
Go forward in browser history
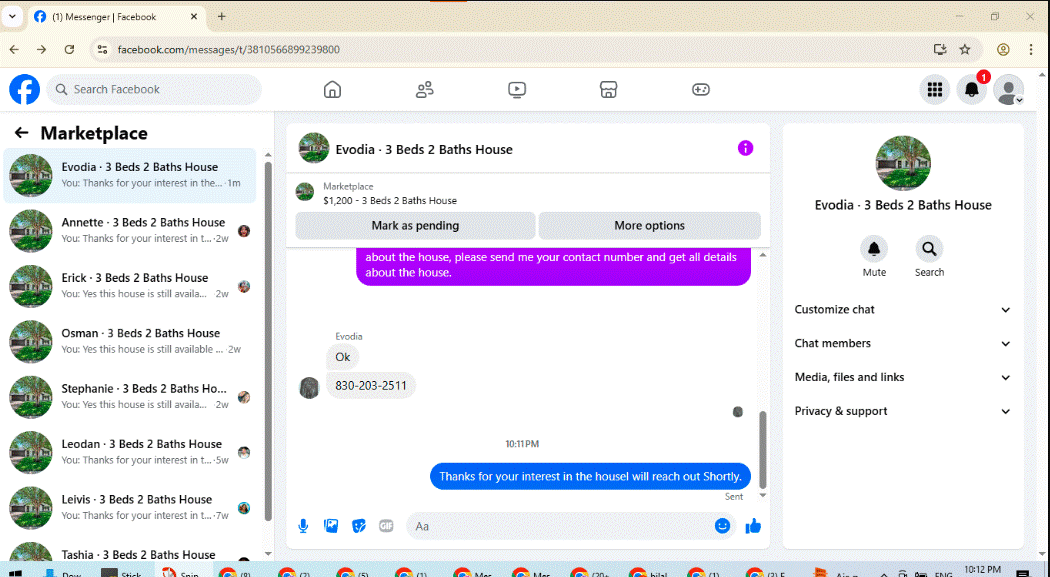click(42, 50)
